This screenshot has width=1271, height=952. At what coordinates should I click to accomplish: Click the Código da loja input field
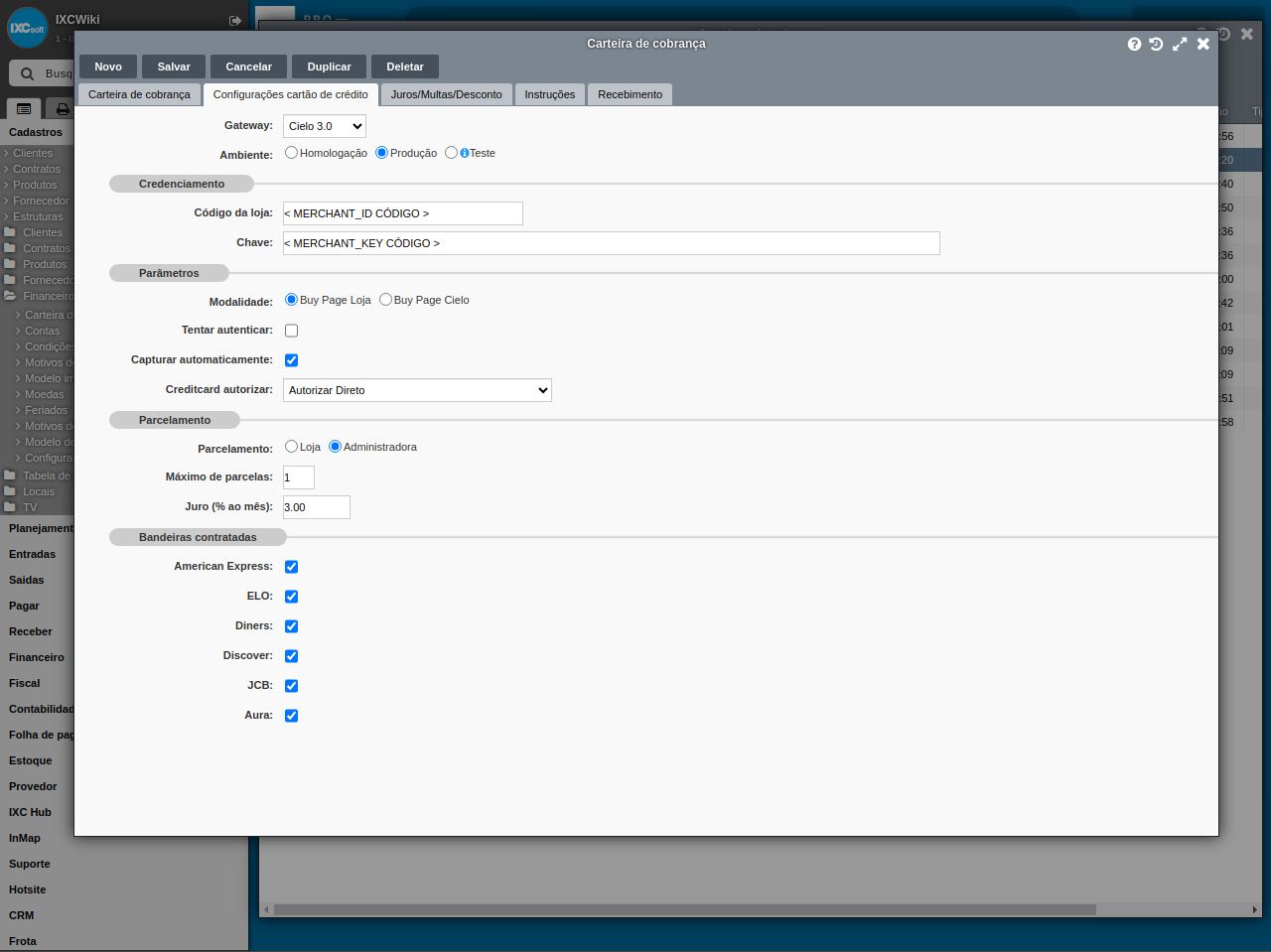[x=403, y=213]
